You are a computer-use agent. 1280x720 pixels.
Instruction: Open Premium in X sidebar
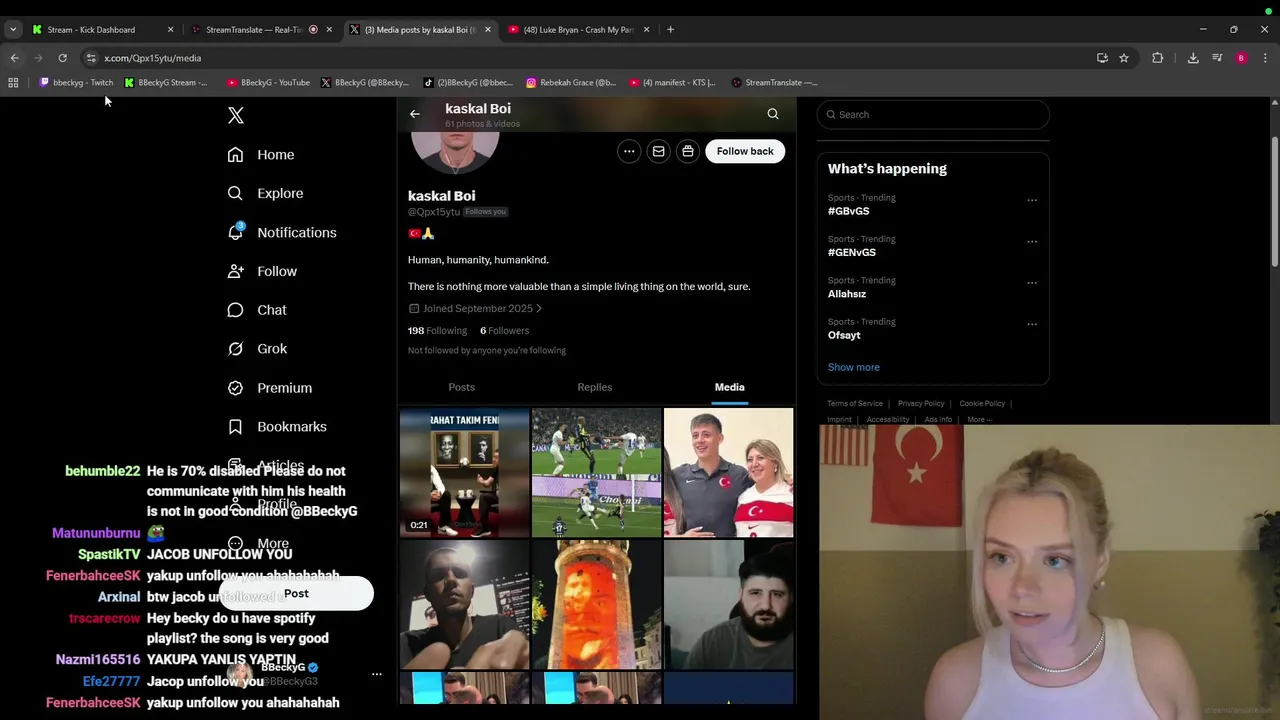coord(270,388)
